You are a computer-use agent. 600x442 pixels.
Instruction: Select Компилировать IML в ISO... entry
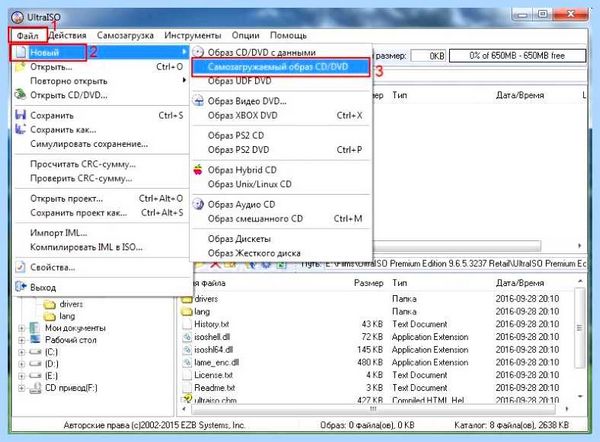(101, 247)
